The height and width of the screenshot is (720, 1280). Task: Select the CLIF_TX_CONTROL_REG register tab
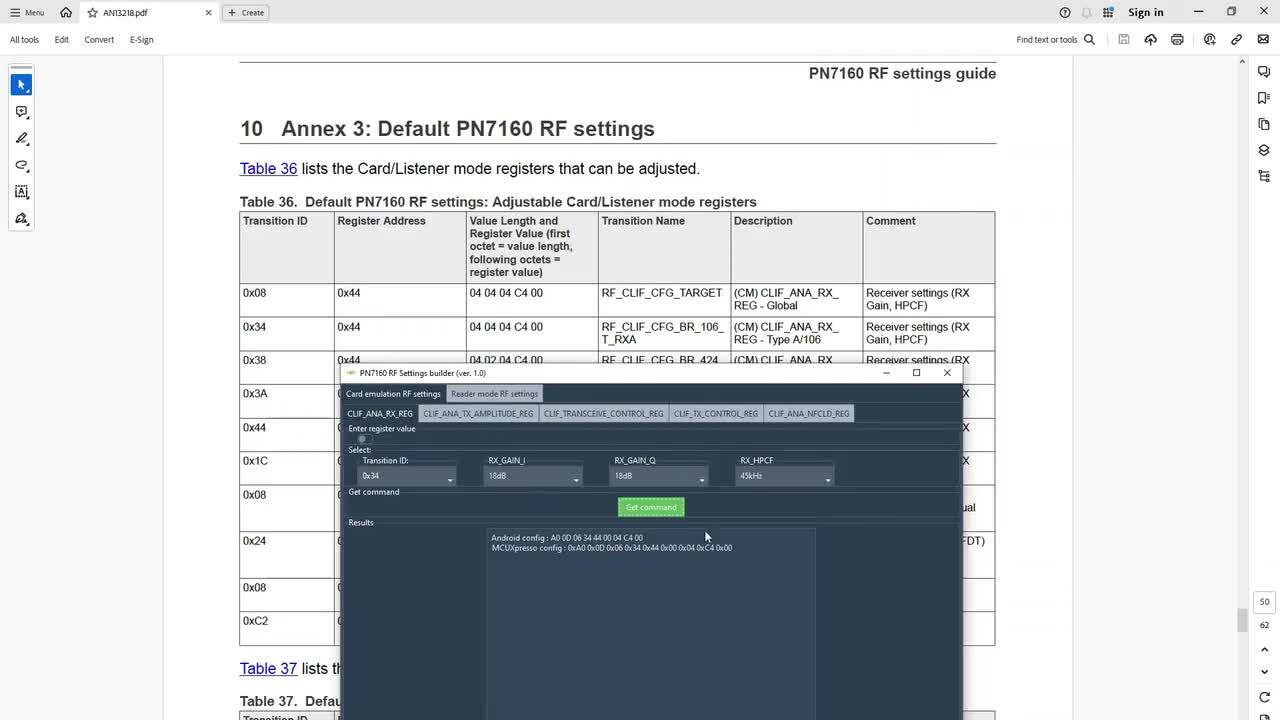pyautogui.click(x=716, y=413)
